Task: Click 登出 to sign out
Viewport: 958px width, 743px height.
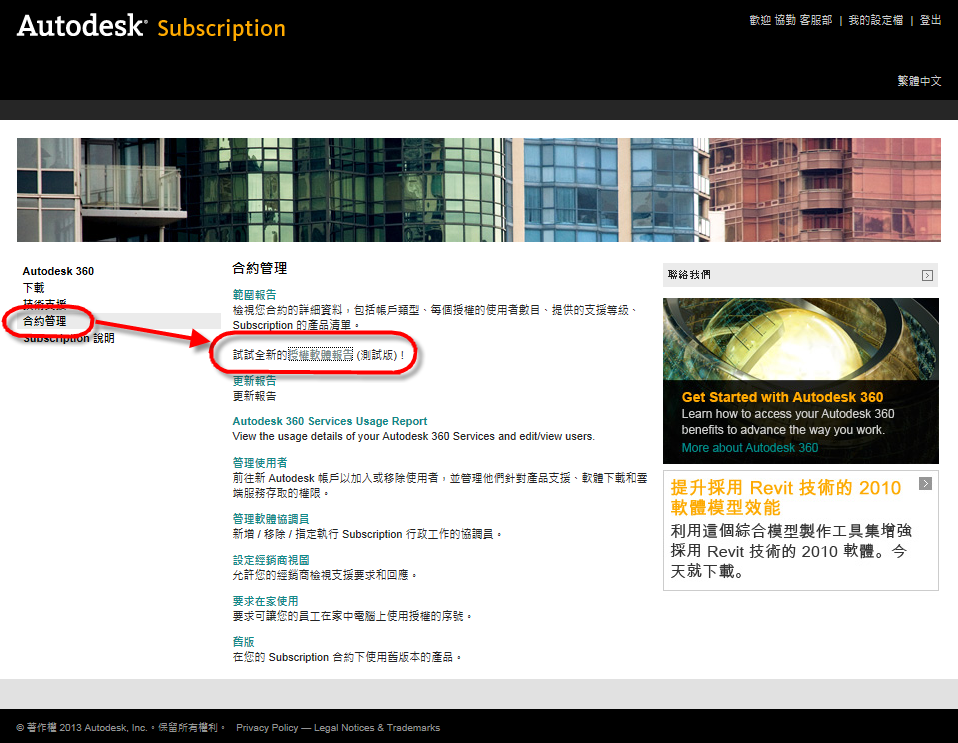Action: (x=931, y=20)
